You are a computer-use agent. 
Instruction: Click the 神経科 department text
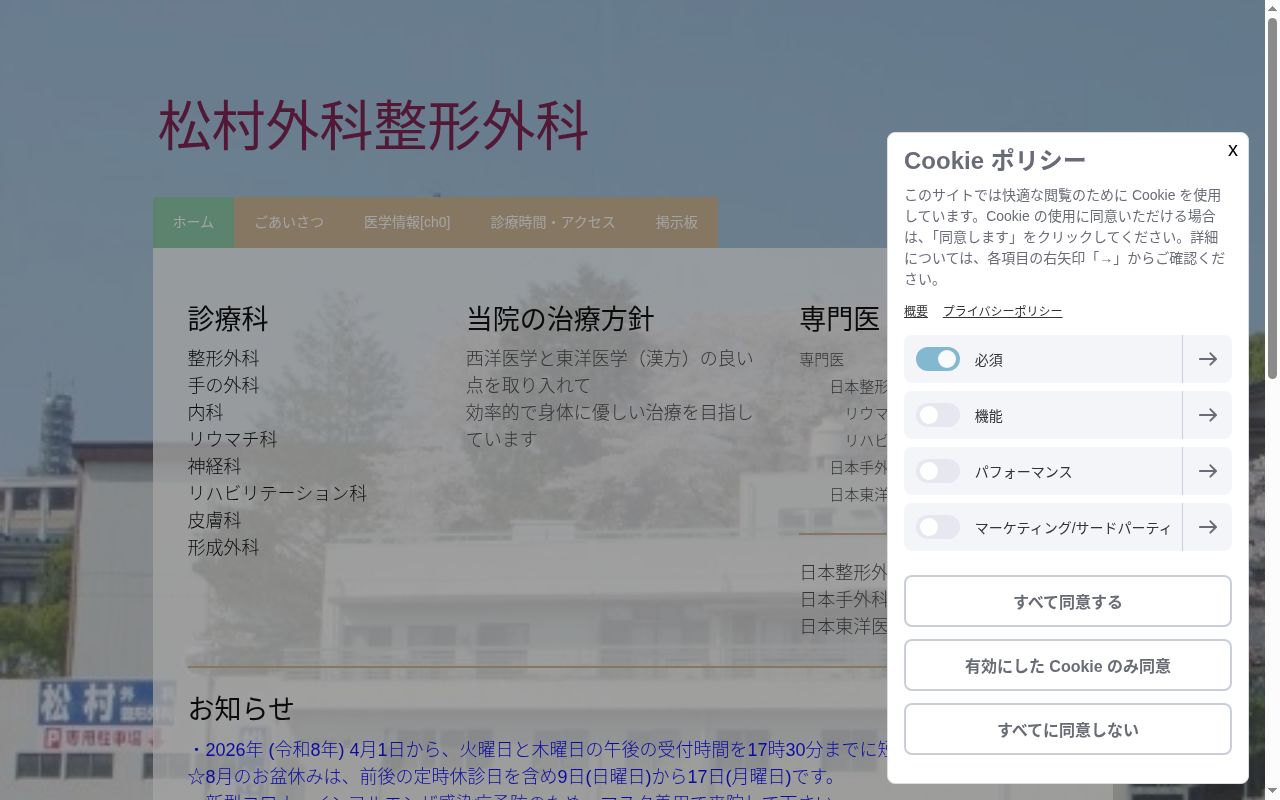(214, 466)
